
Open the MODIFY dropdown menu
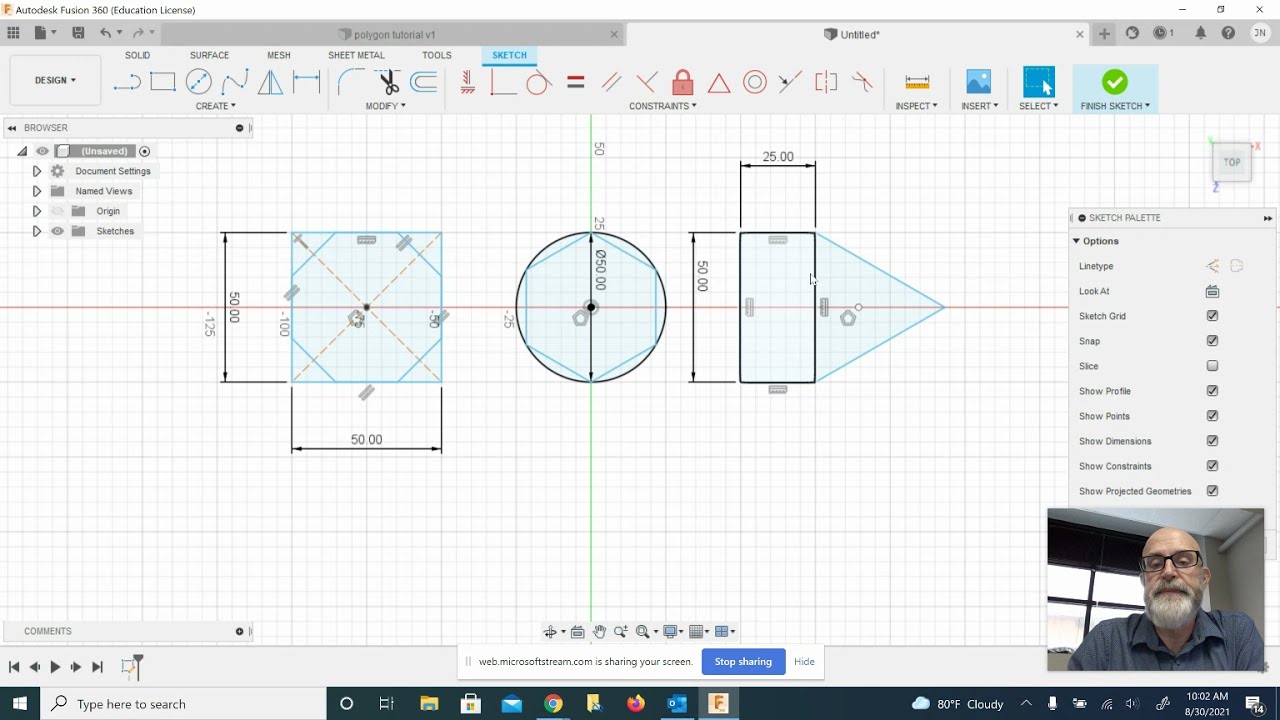coord(385,106)
